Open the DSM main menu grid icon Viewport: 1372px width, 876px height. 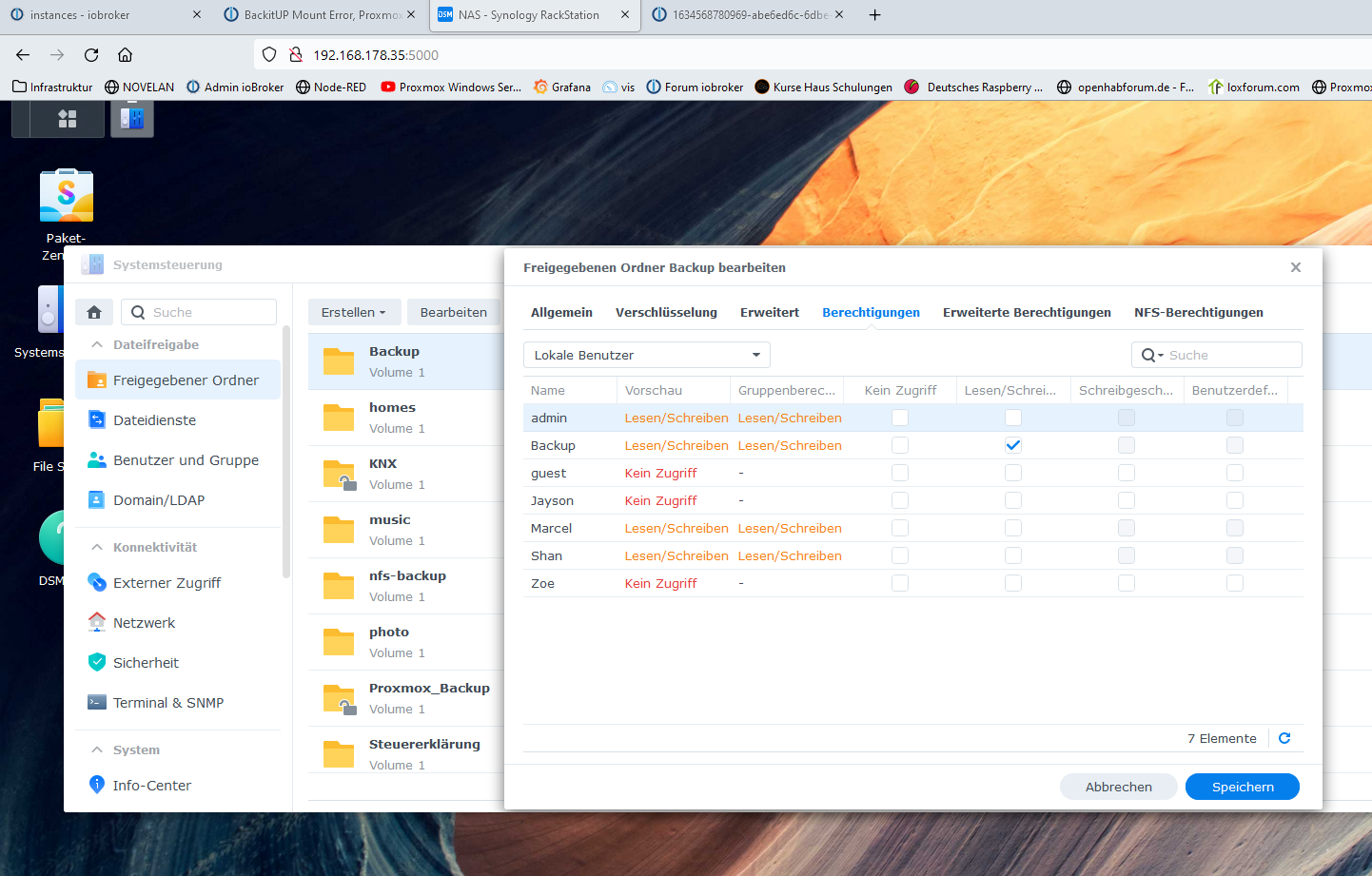coord(68,119)
